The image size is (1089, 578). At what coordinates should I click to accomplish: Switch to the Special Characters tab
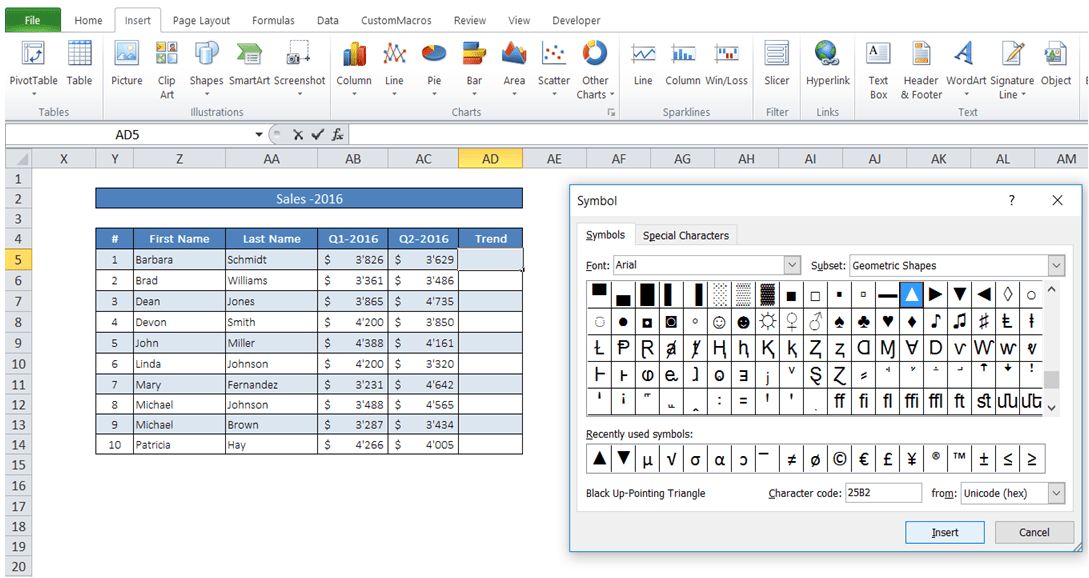tap(686, 235)
